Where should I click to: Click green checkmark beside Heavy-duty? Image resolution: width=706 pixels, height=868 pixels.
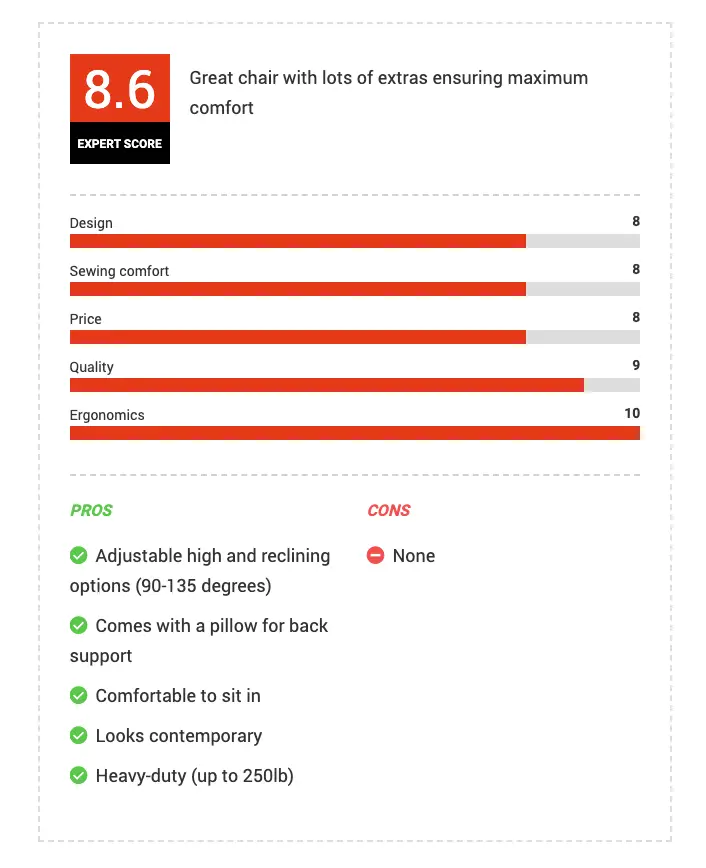point(79,776)
